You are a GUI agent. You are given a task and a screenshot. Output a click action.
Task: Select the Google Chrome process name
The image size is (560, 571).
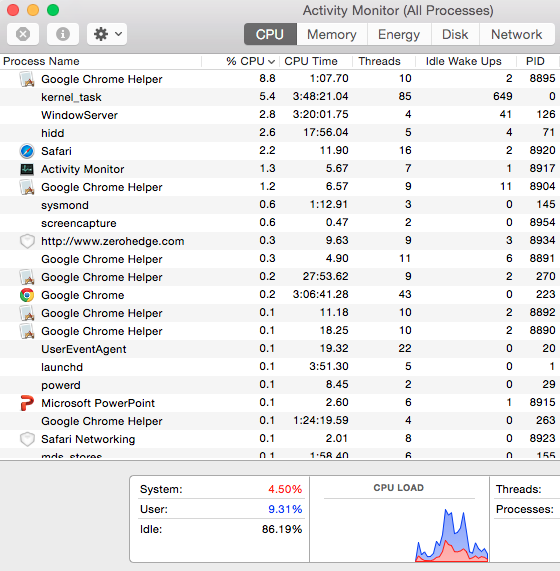[x=83, y=295]
